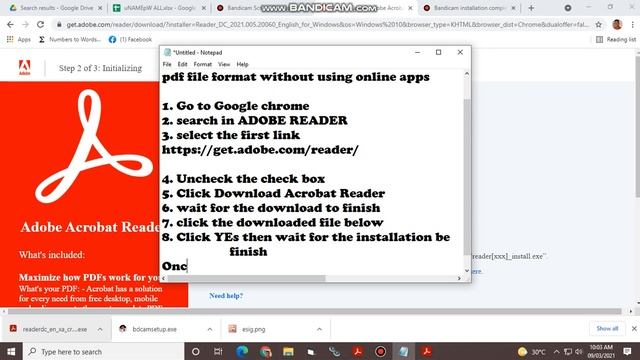
Task: Expand options for bdcamsetup.exe download
Action: click(209, 329)
